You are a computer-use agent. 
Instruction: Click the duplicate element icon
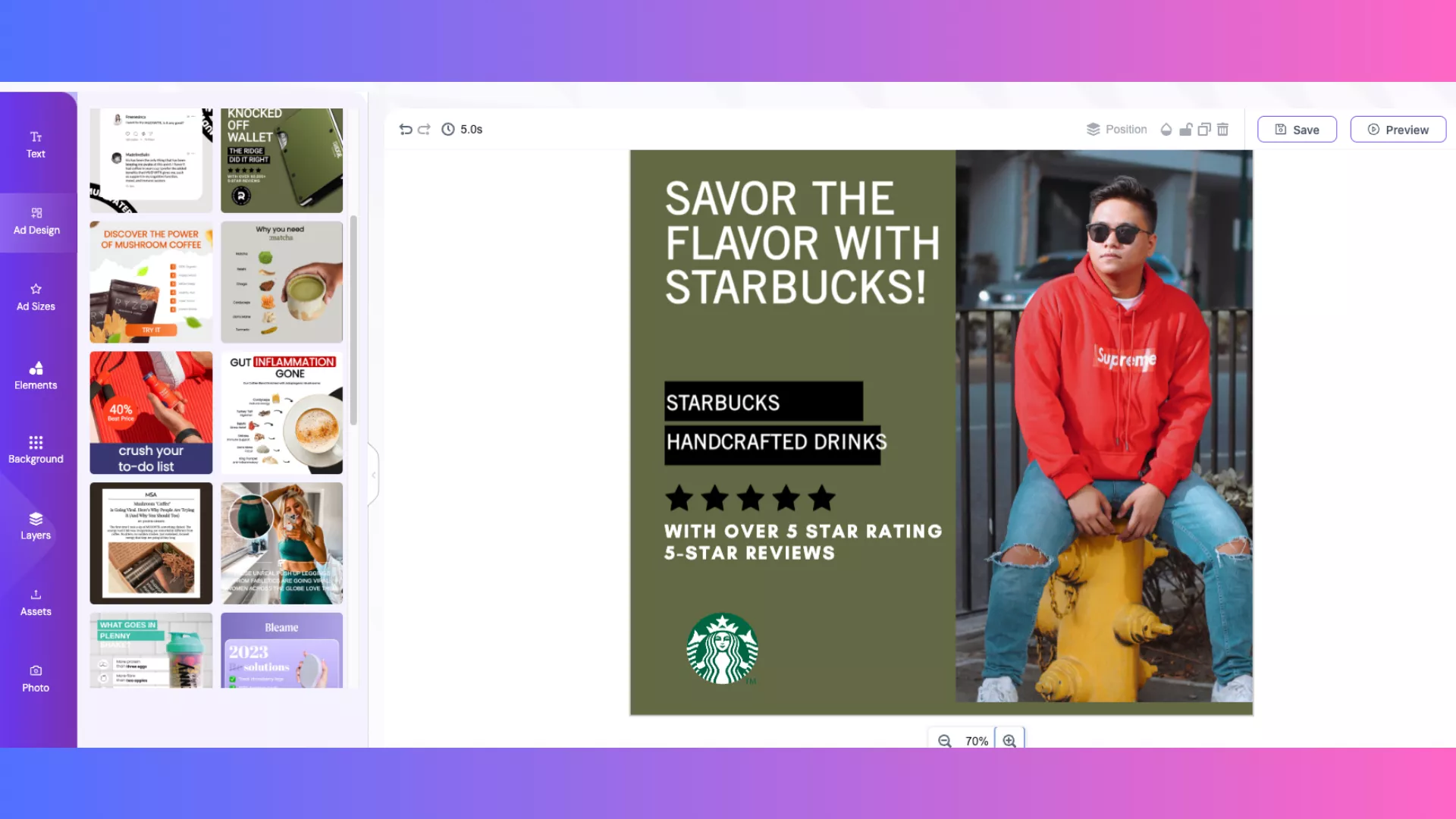point(1203,130)
